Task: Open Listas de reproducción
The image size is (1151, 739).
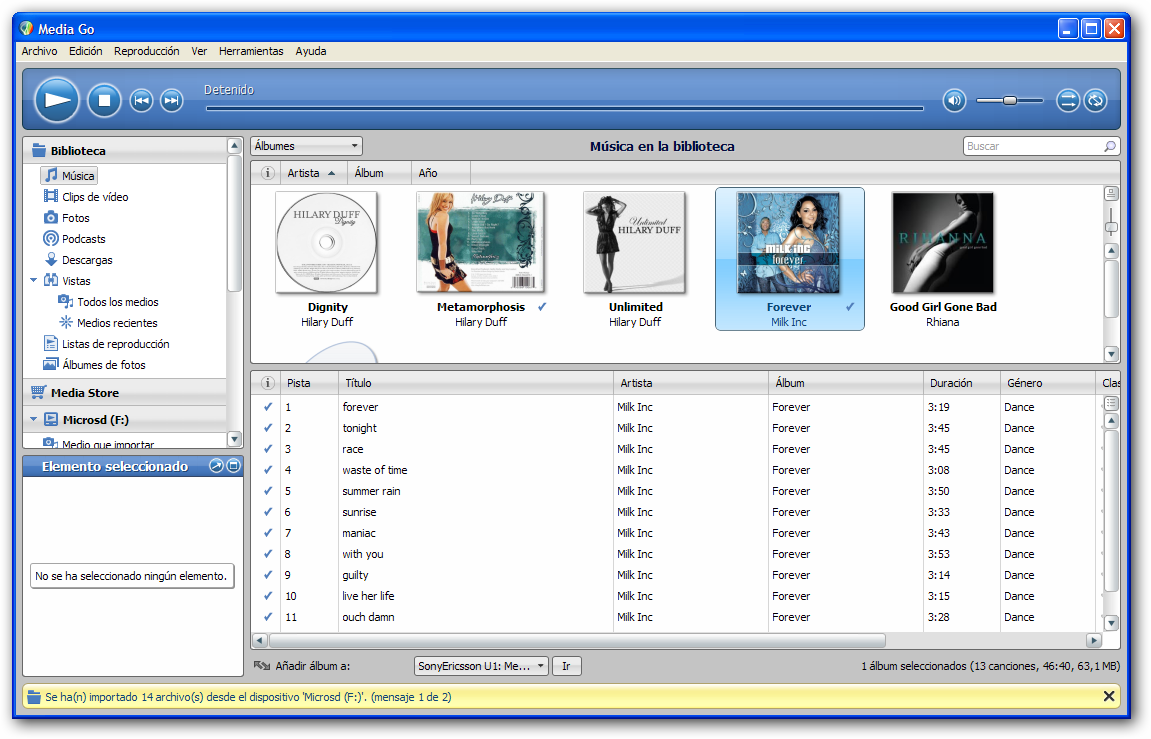Action: 106,343
